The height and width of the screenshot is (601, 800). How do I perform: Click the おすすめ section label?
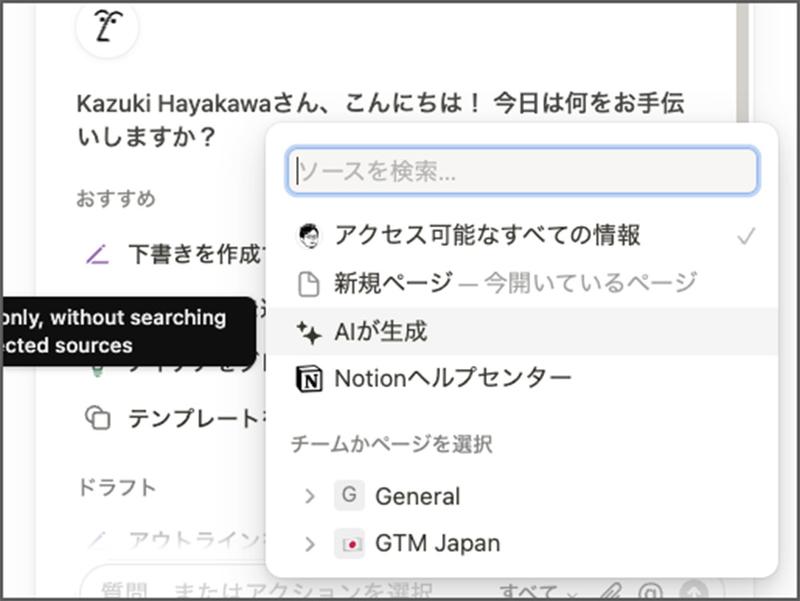pyautogui.click(x=116, y=198)
